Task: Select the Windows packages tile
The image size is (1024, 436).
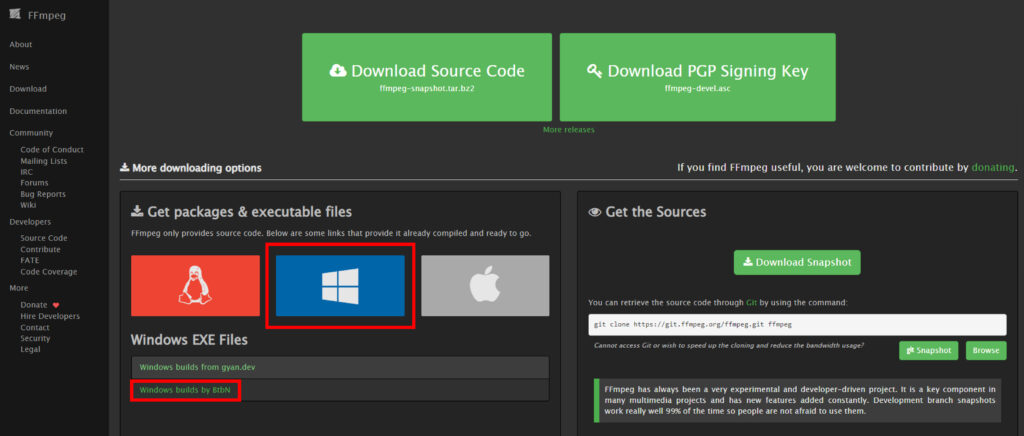Action: [x=340, y=285]
